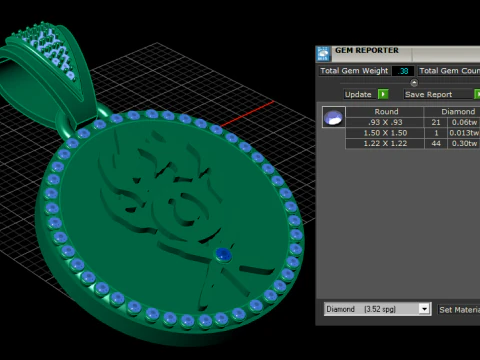Image resolution: width=480 pixels, height=360 pixels.
Task: Click the 1.22 X 1.22 size cell
Action: tap(385, 144)
